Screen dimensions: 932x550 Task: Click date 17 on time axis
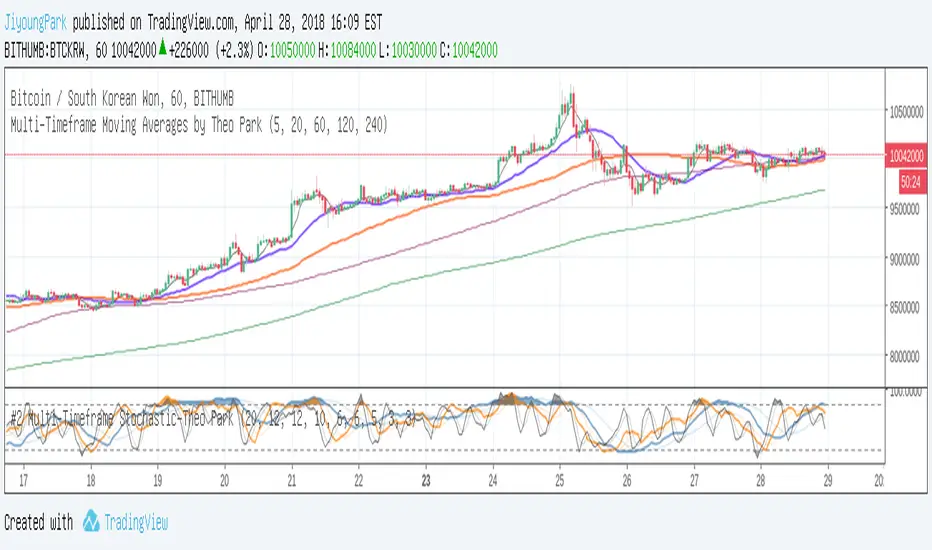coord(23,480)
